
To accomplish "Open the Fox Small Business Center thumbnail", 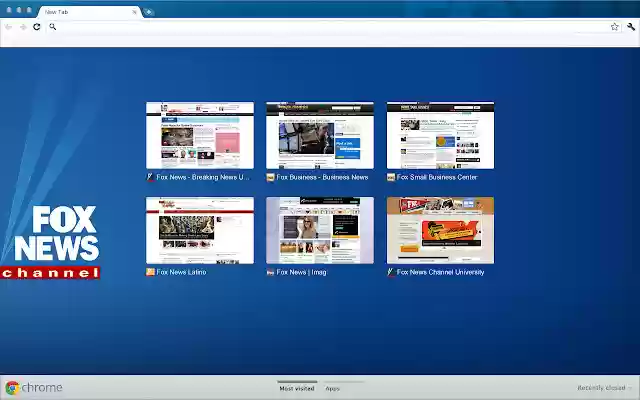I will point(440,136).
